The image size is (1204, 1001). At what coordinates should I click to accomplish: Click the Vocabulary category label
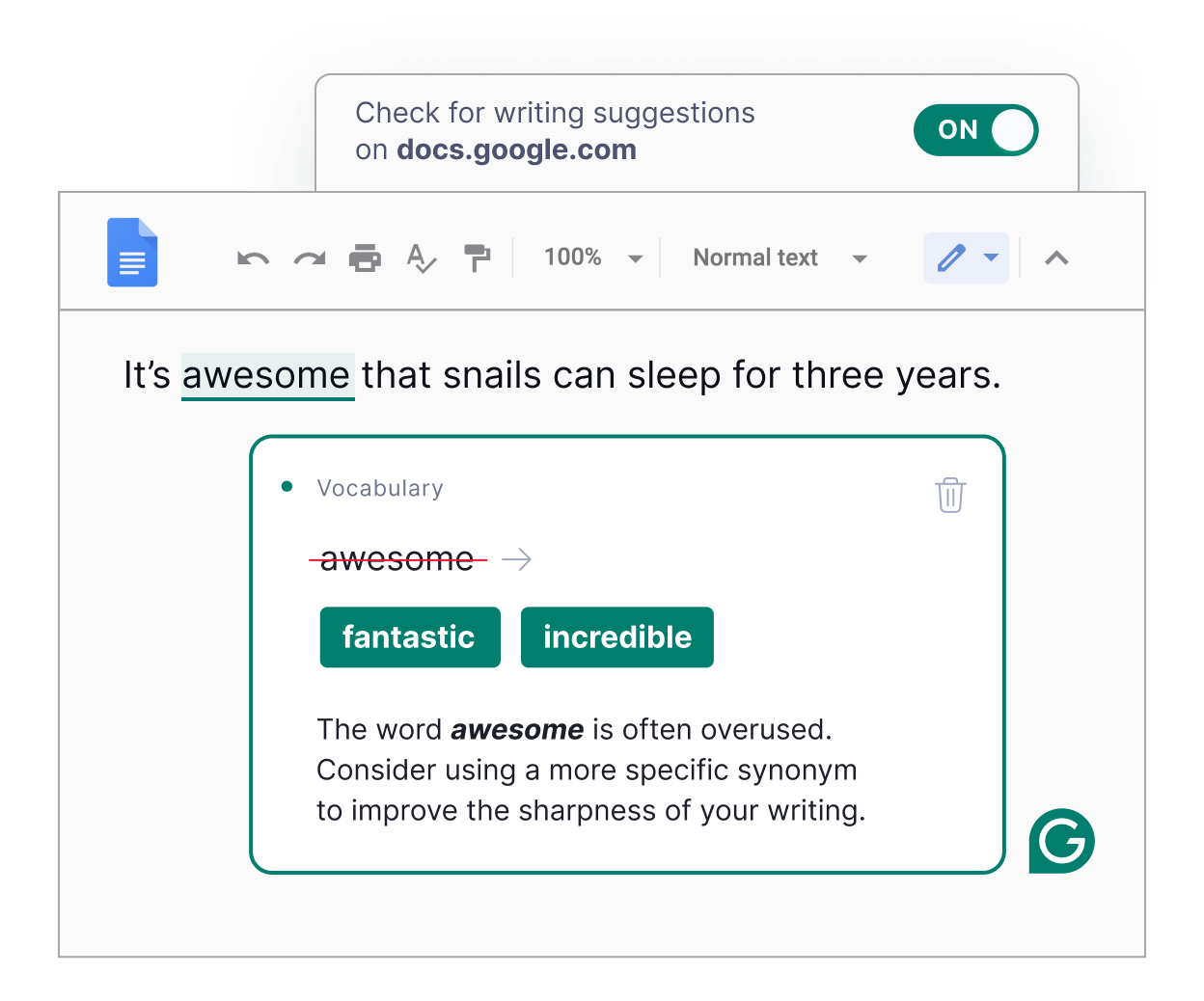[380, 488]
